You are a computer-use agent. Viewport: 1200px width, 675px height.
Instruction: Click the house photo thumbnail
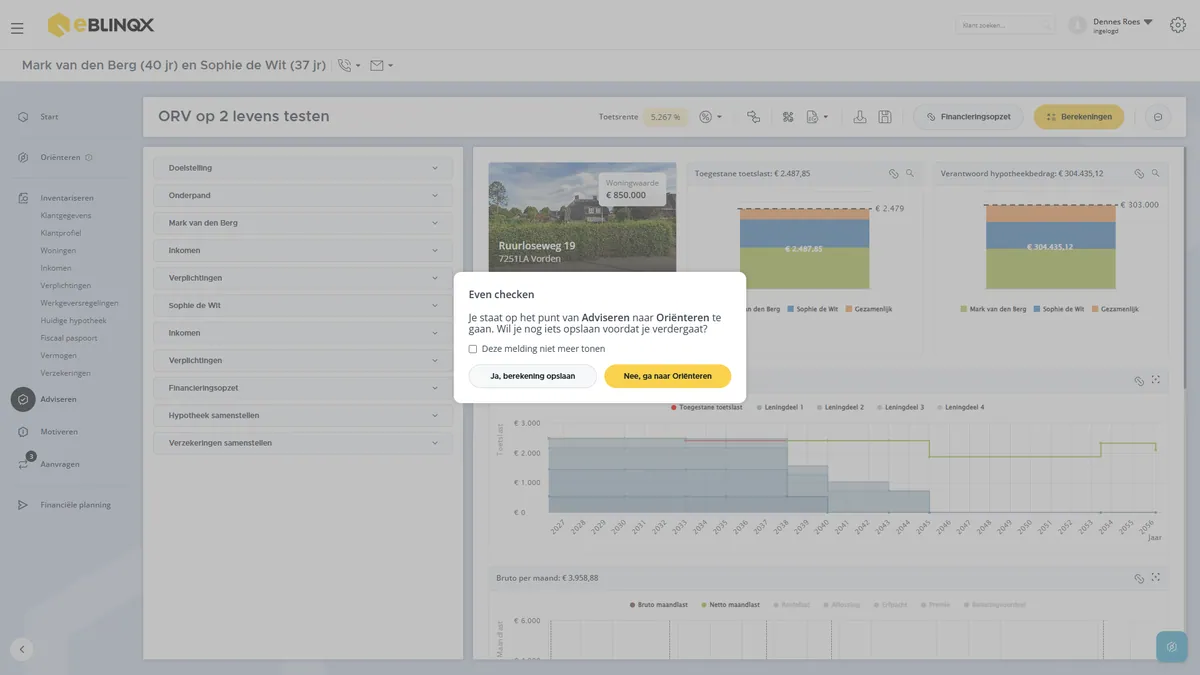[x=582, y=216]
